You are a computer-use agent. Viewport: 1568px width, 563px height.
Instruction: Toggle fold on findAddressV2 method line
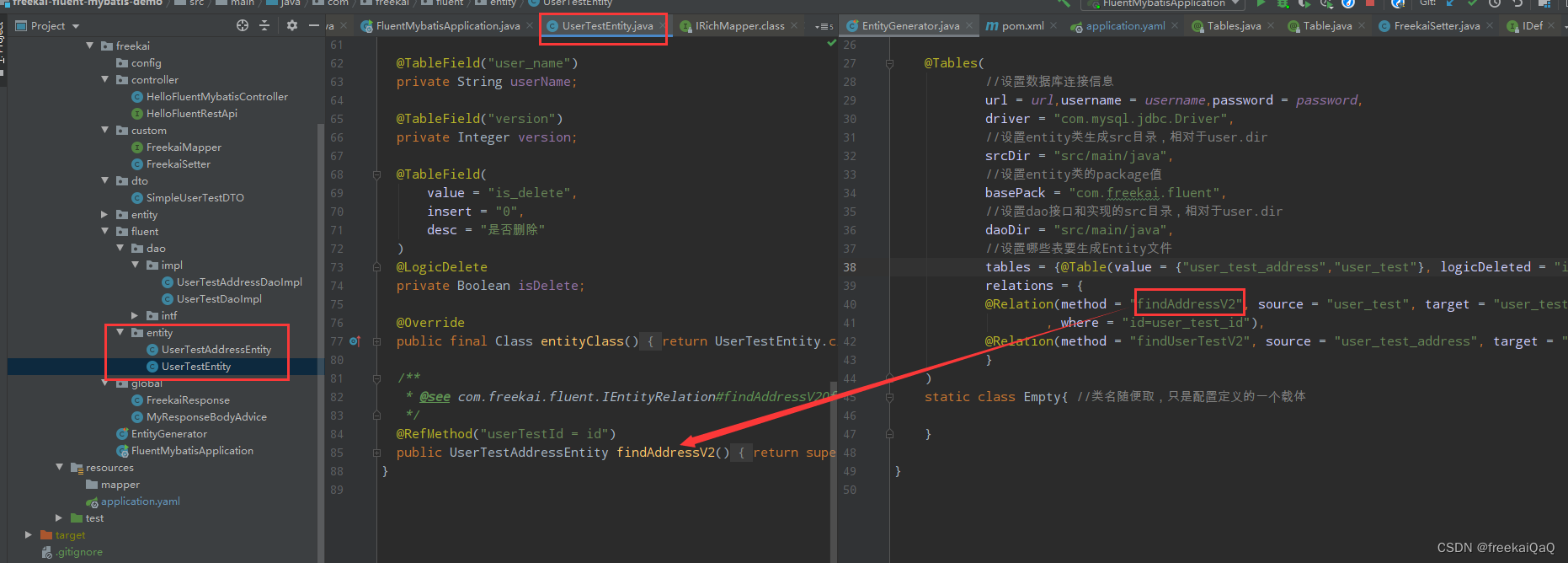coord(377,453)
